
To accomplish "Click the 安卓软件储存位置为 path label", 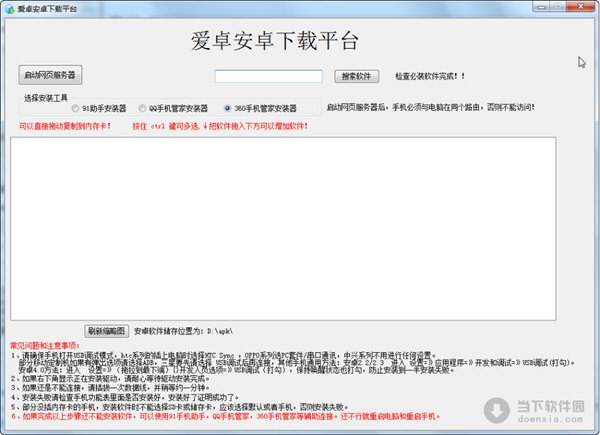I will 183,331.
